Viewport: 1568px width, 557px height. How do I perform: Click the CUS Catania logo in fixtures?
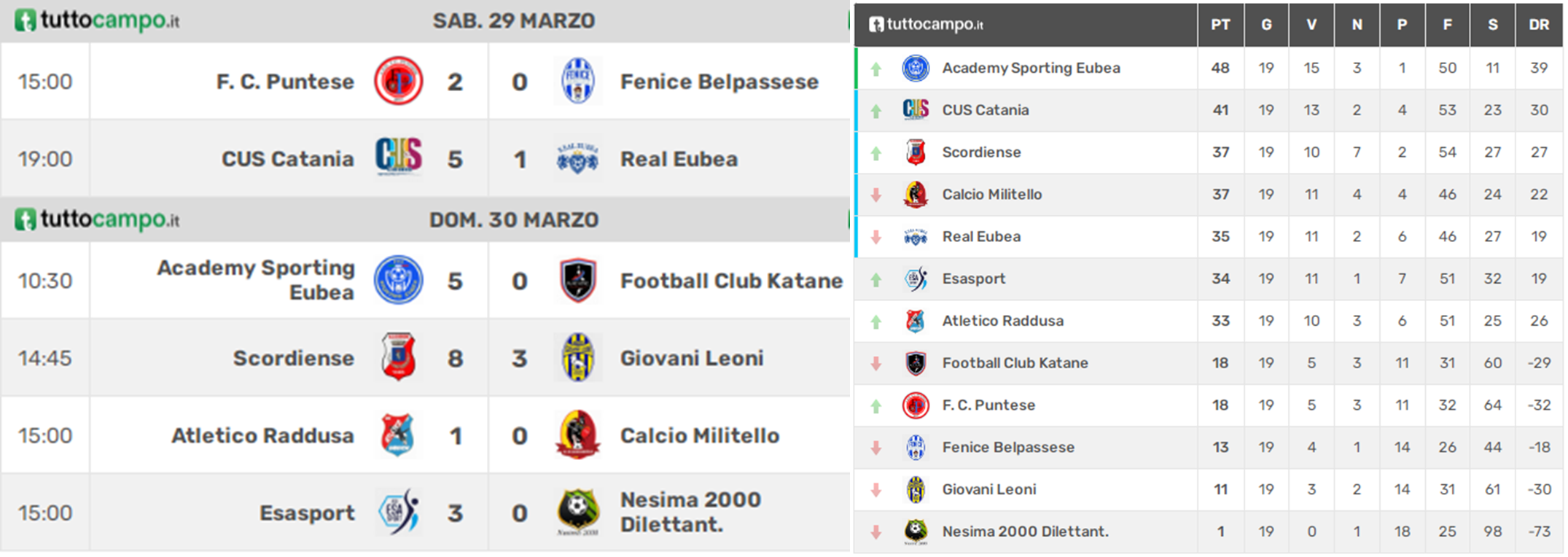click(399, 157)
